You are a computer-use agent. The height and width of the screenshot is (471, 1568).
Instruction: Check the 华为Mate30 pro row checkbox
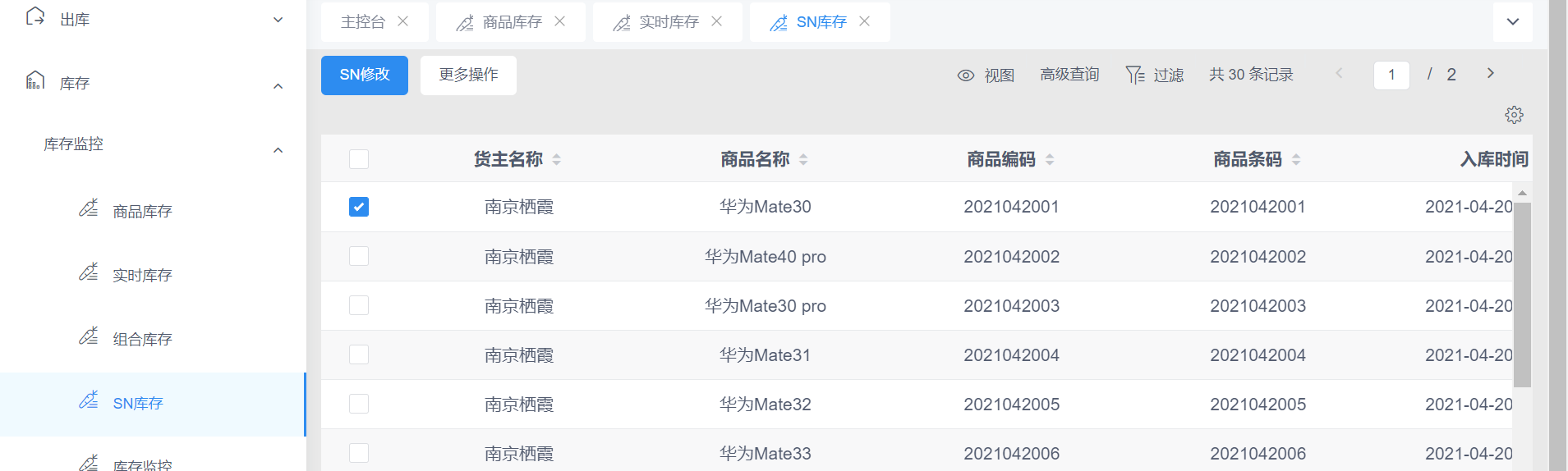(359, 305)
